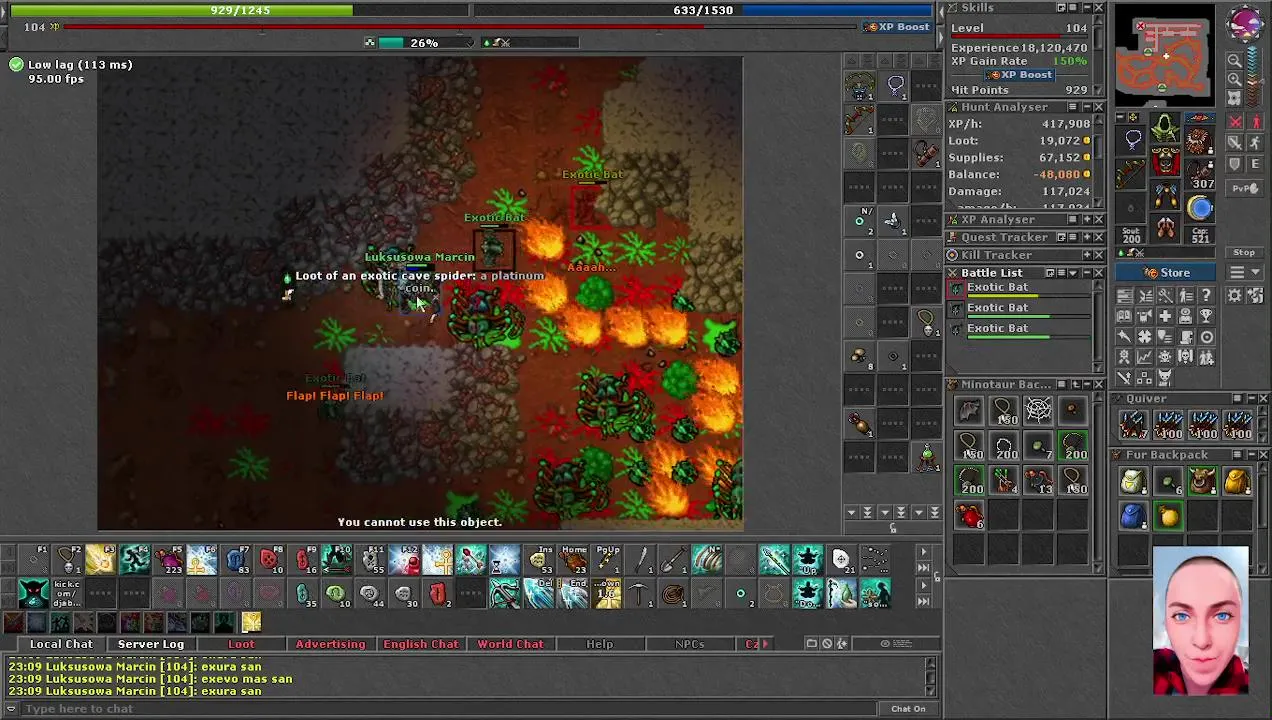The height and width of the screenshot is (720, 1272).
Task: Open the Hunt Analyser menu icon
Action: point(1072,107)
